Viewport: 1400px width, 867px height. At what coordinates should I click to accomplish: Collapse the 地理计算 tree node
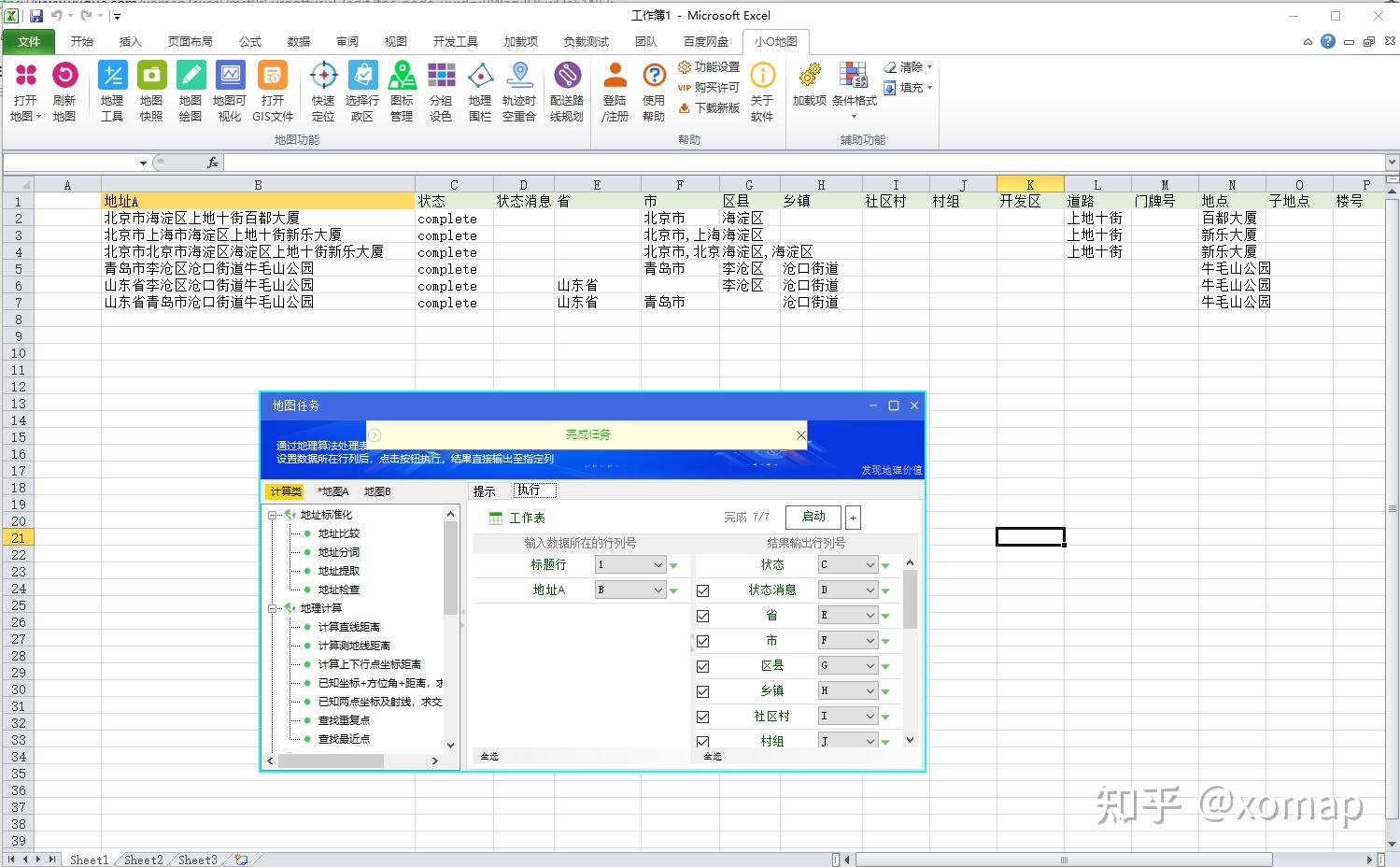[x=273, y=608]
